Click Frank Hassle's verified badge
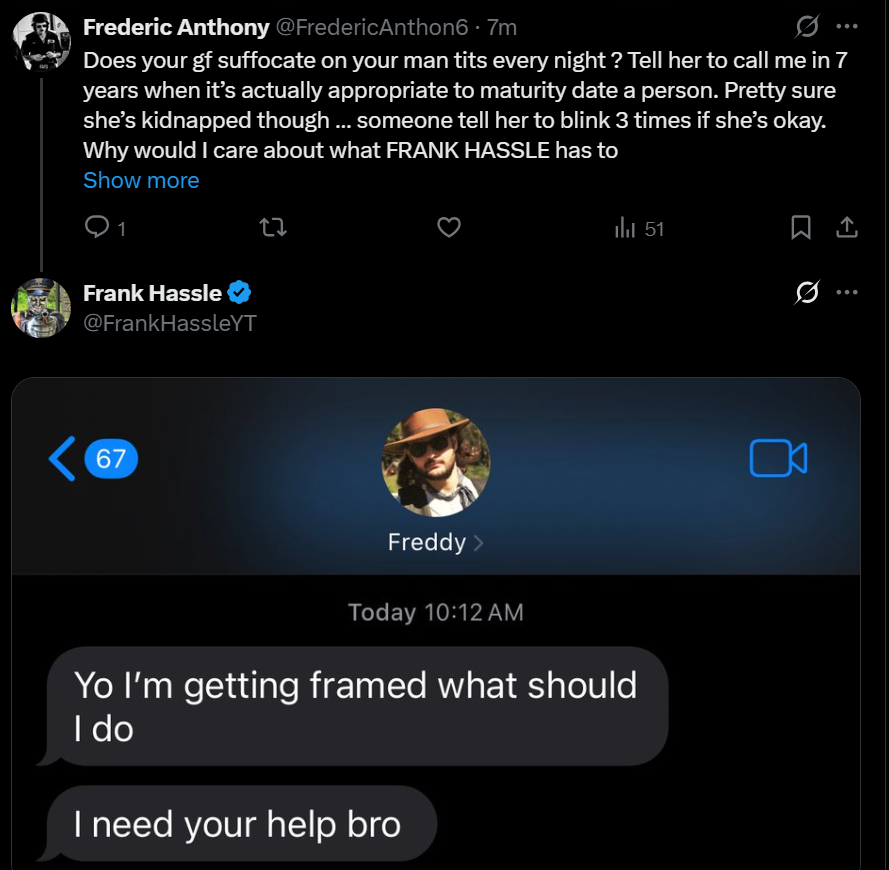Image resolution: width=889 pixels, height=870 pixels. click(239, 293)
